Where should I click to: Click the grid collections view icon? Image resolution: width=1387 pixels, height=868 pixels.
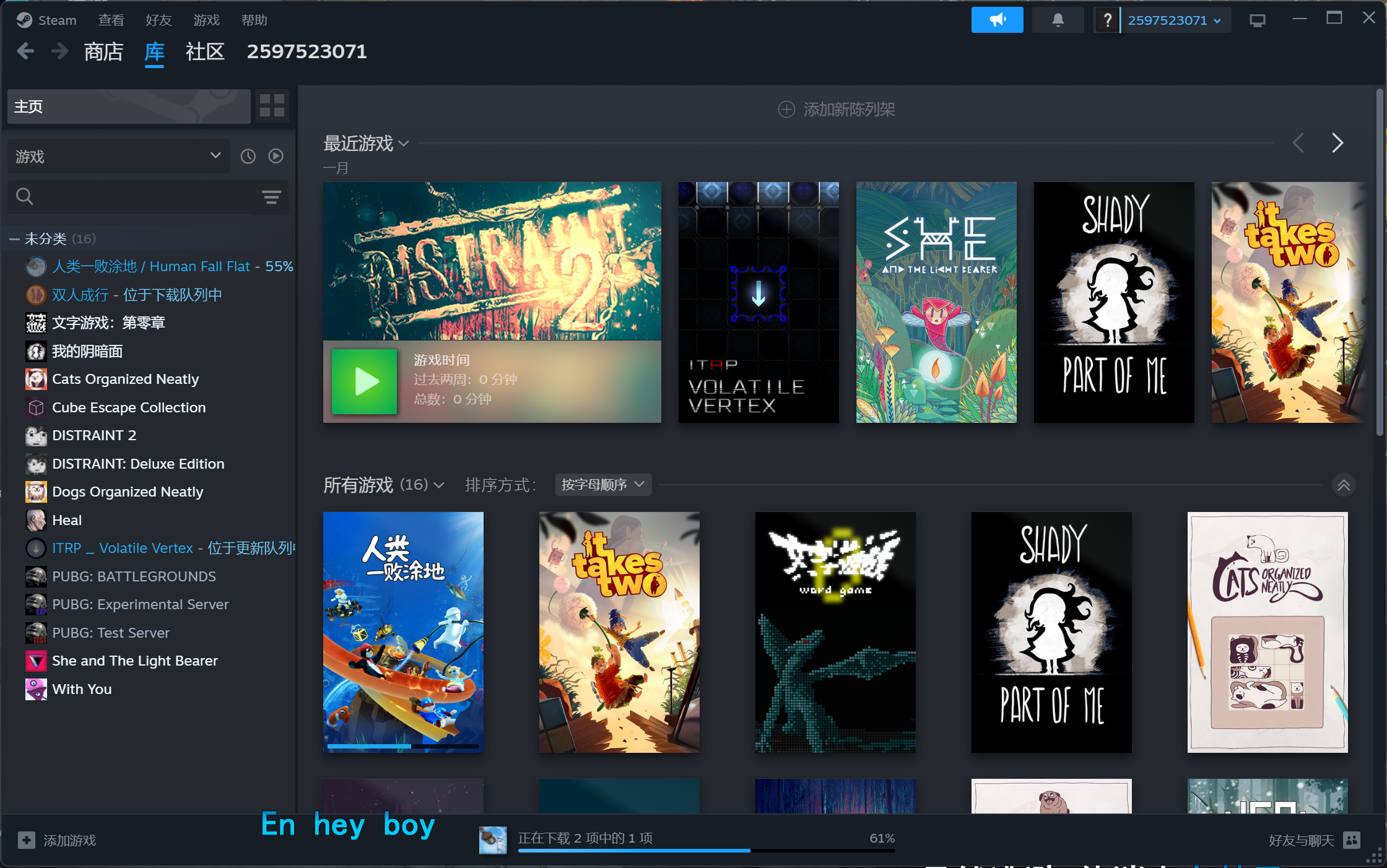[x=272, y=106]
